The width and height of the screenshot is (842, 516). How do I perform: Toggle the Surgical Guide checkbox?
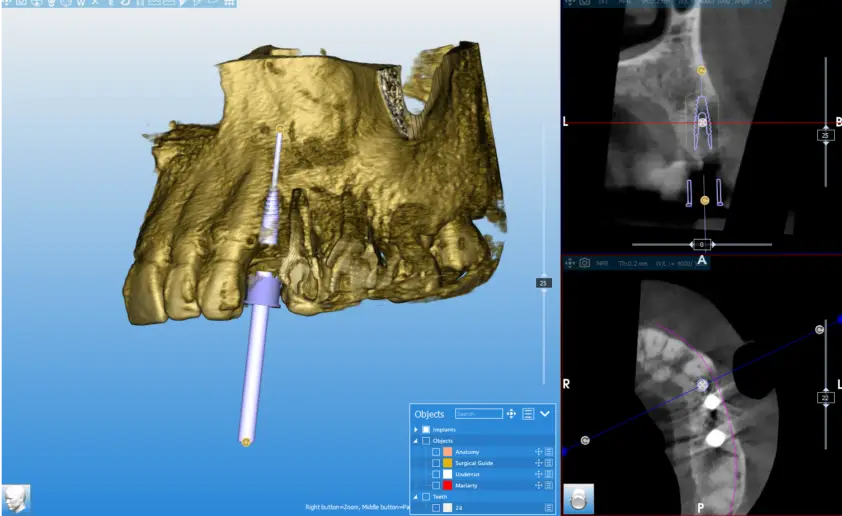[436, 463]
